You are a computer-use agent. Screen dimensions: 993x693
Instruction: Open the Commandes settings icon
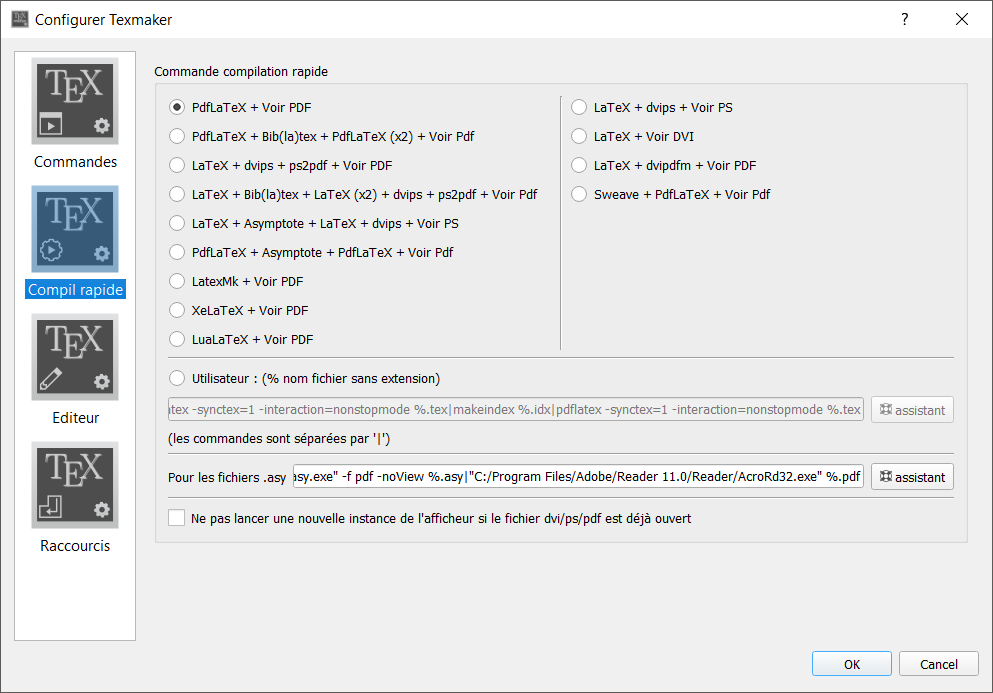pos(75,101)
